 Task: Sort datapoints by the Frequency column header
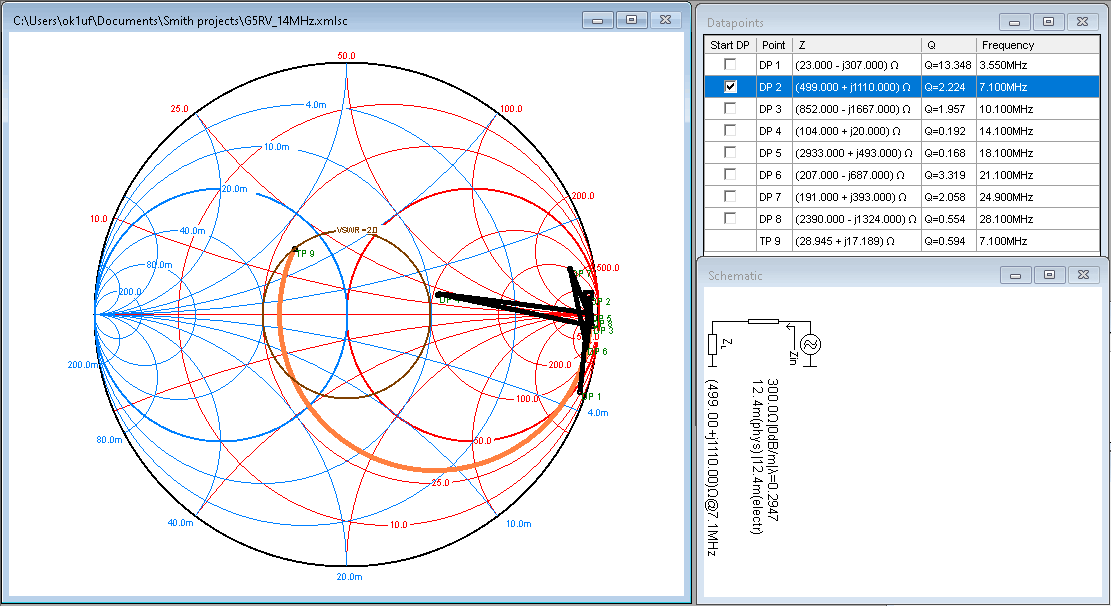1008,45
